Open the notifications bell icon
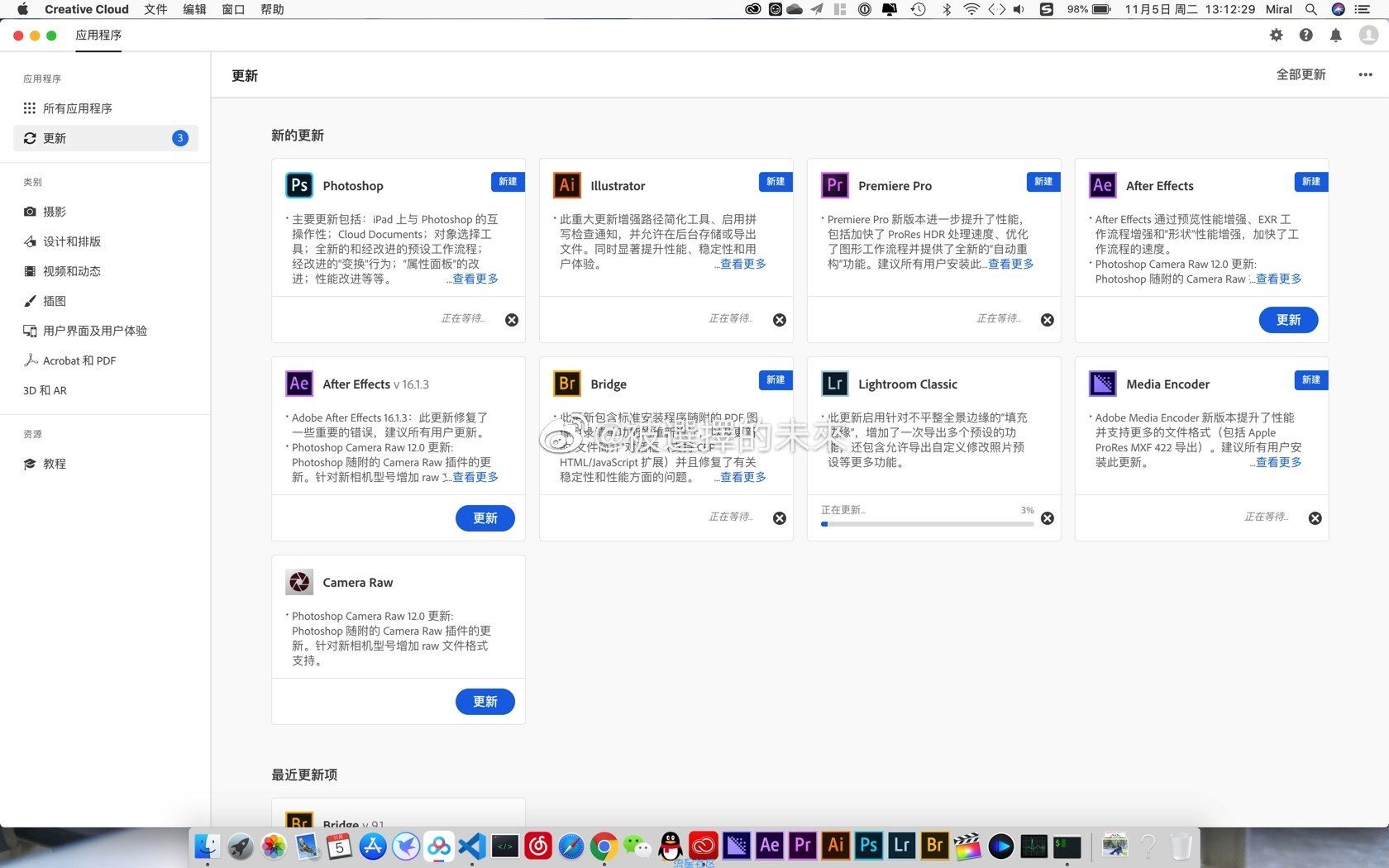 point(1336,35)
